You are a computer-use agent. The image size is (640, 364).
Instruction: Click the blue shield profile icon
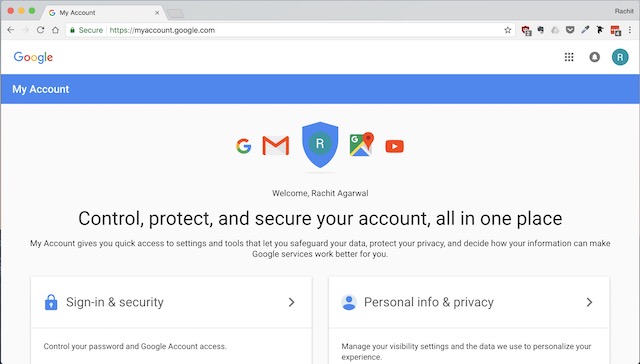pyautogui.click(x=320, y=144)
